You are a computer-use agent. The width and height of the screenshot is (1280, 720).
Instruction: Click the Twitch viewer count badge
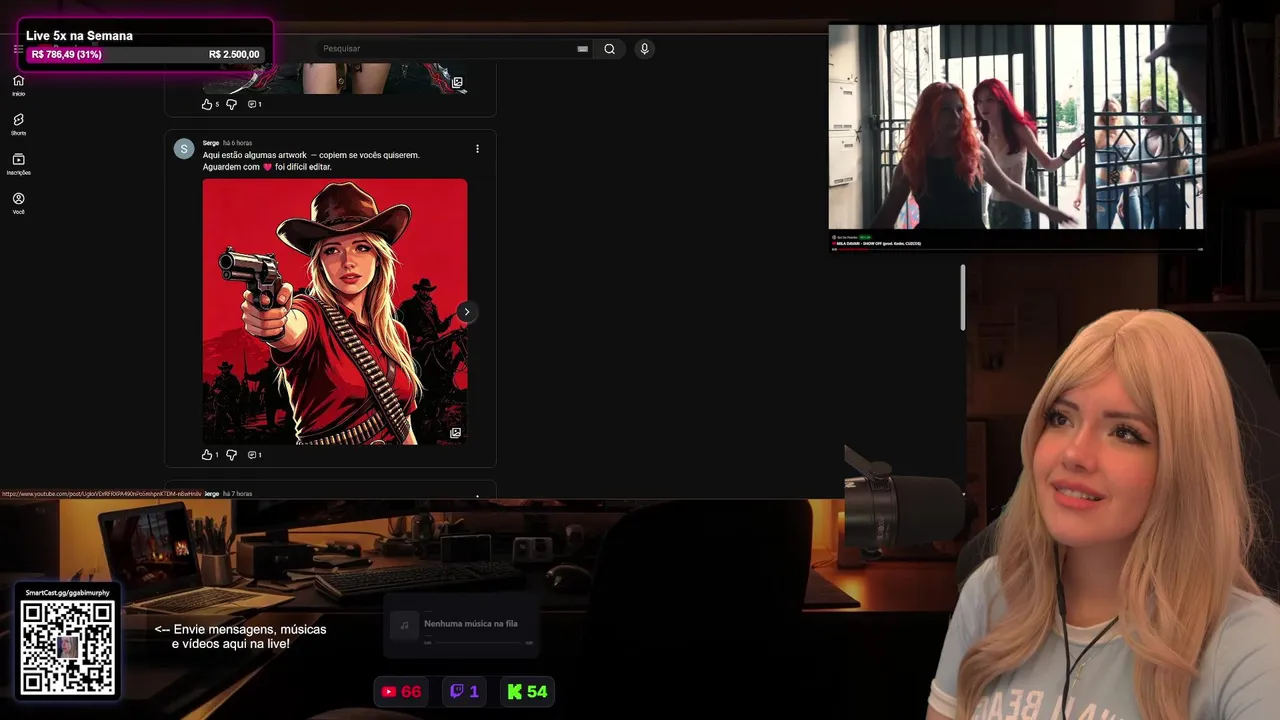click(x=464, y=691)
